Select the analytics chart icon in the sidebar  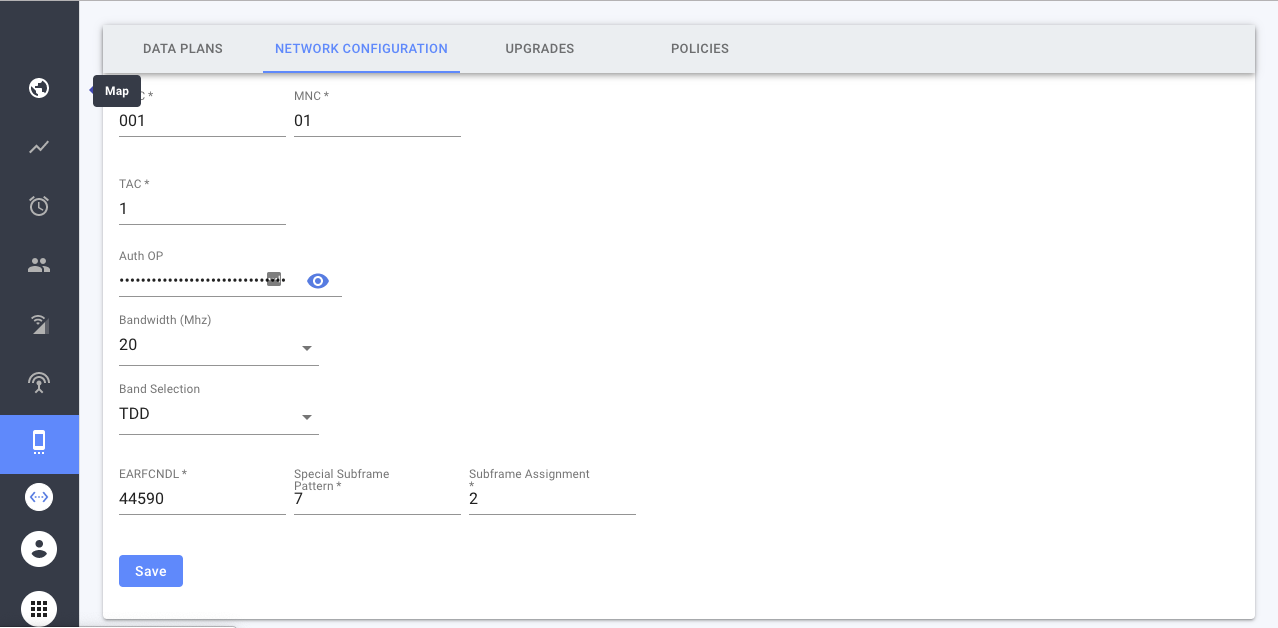(38, 147)
